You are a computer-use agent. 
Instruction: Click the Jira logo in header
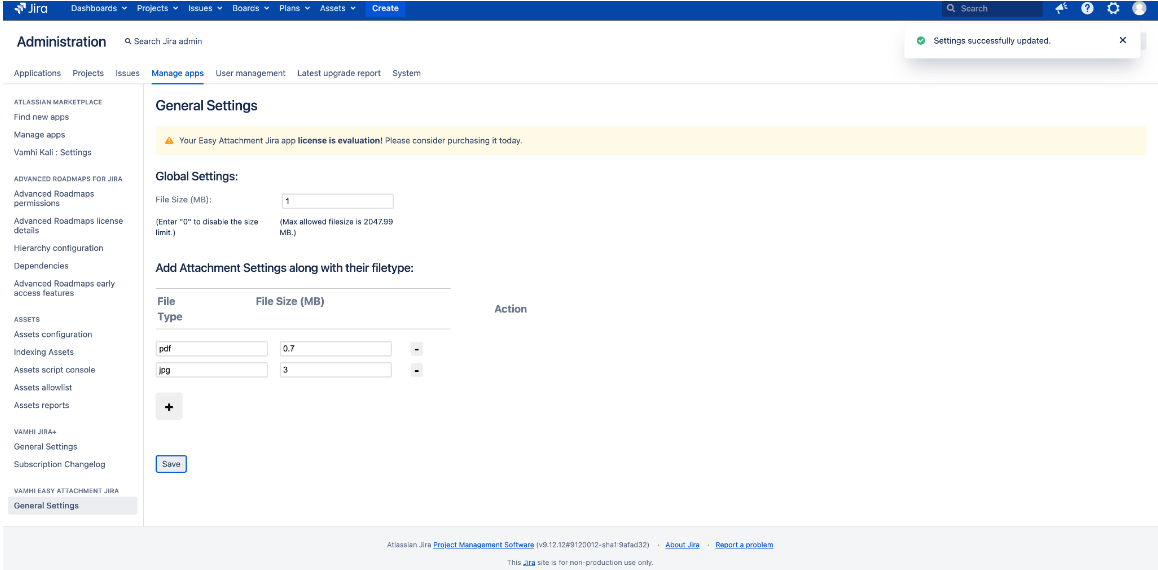[x=31, y=9]
